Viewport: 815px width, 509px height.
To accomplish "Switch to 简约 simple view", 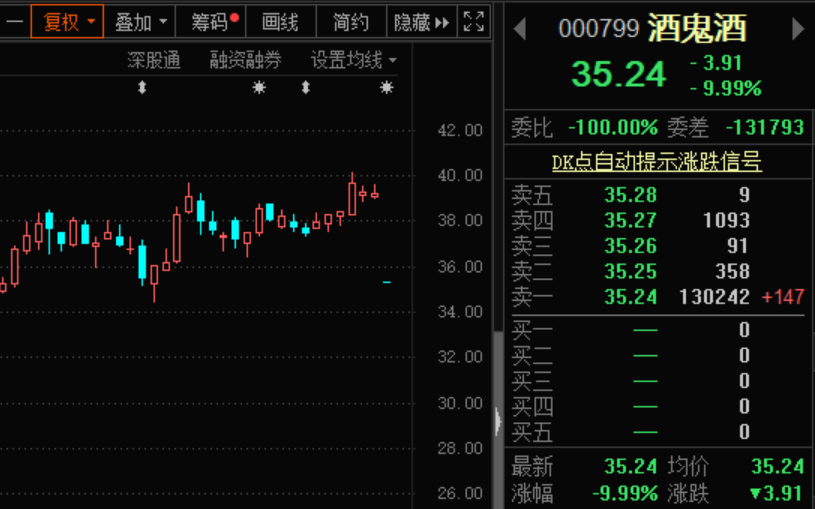I will point(351,21).
